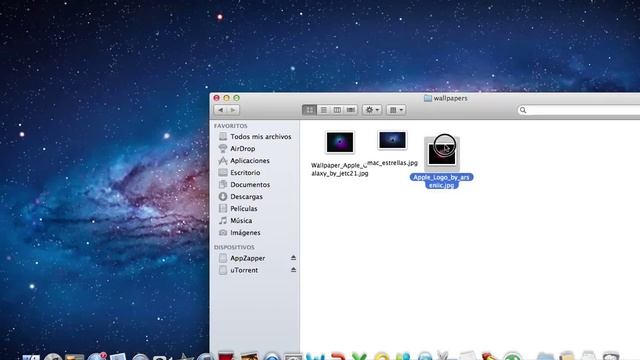Screen dimensions: 640x360
Task: Select mac_estrellas.jpg thumbnail
Action: coord(392,140)
